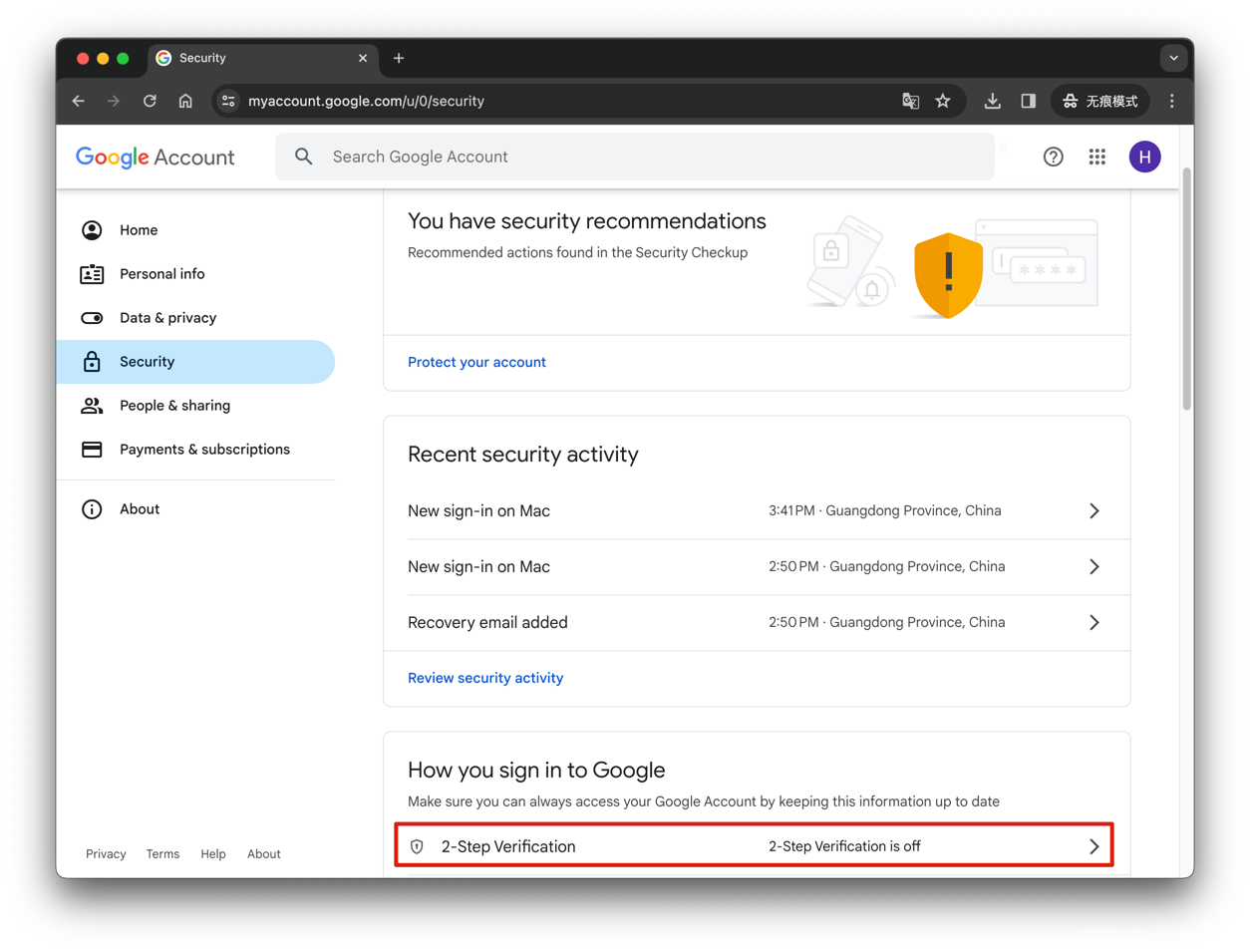The image size is (1250, 952).
Task: Open the account avatar H
Action: (x=1144, y=157)
